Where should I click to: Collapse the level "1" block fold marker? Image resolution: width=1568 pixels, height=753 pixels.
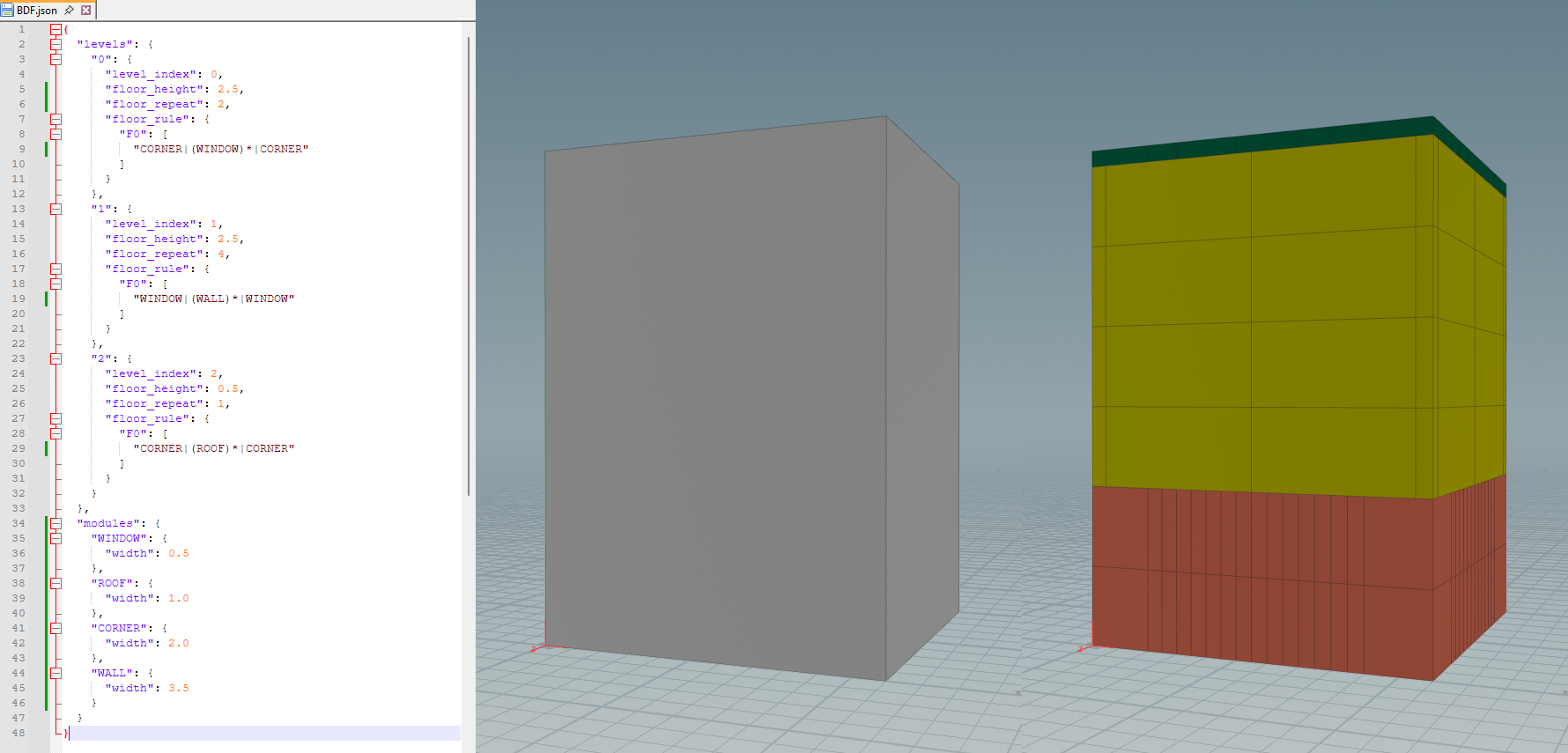[55, 209]
